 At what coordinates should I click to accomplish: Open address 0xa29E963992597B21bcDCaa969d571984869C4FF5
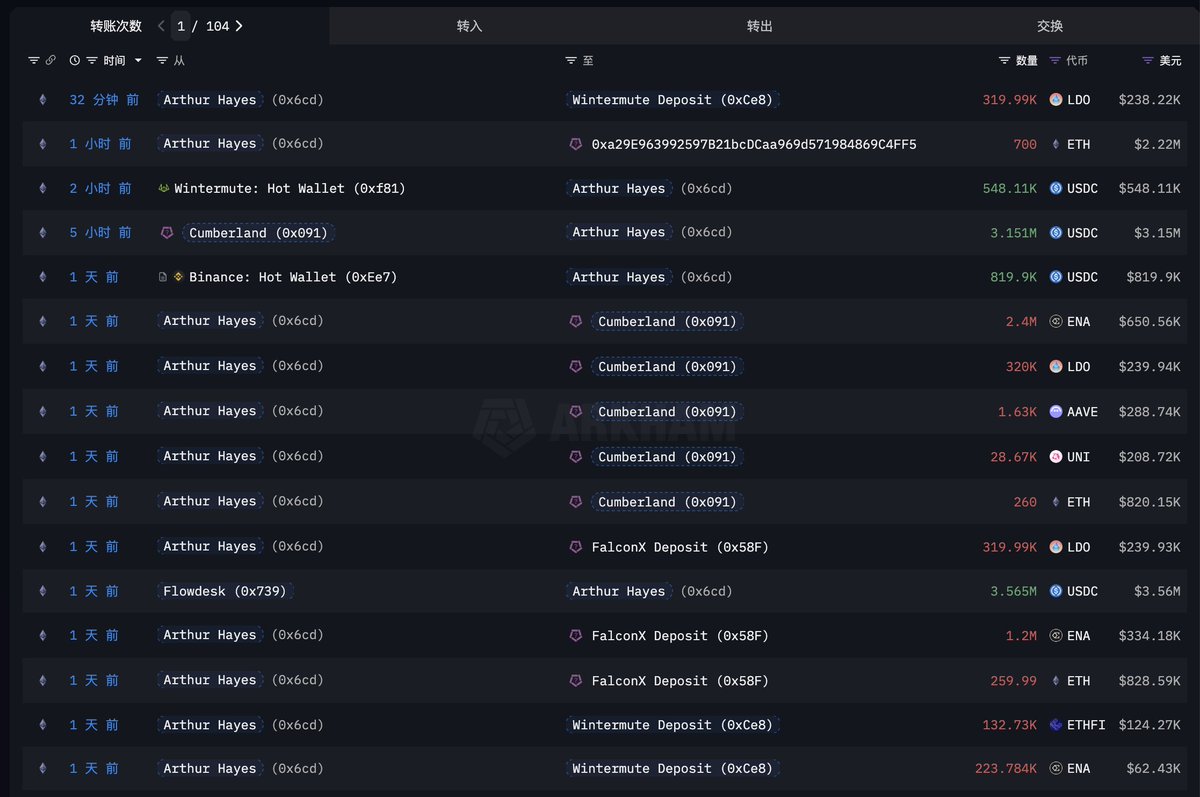pyautogui.click(x=754, y=144)
